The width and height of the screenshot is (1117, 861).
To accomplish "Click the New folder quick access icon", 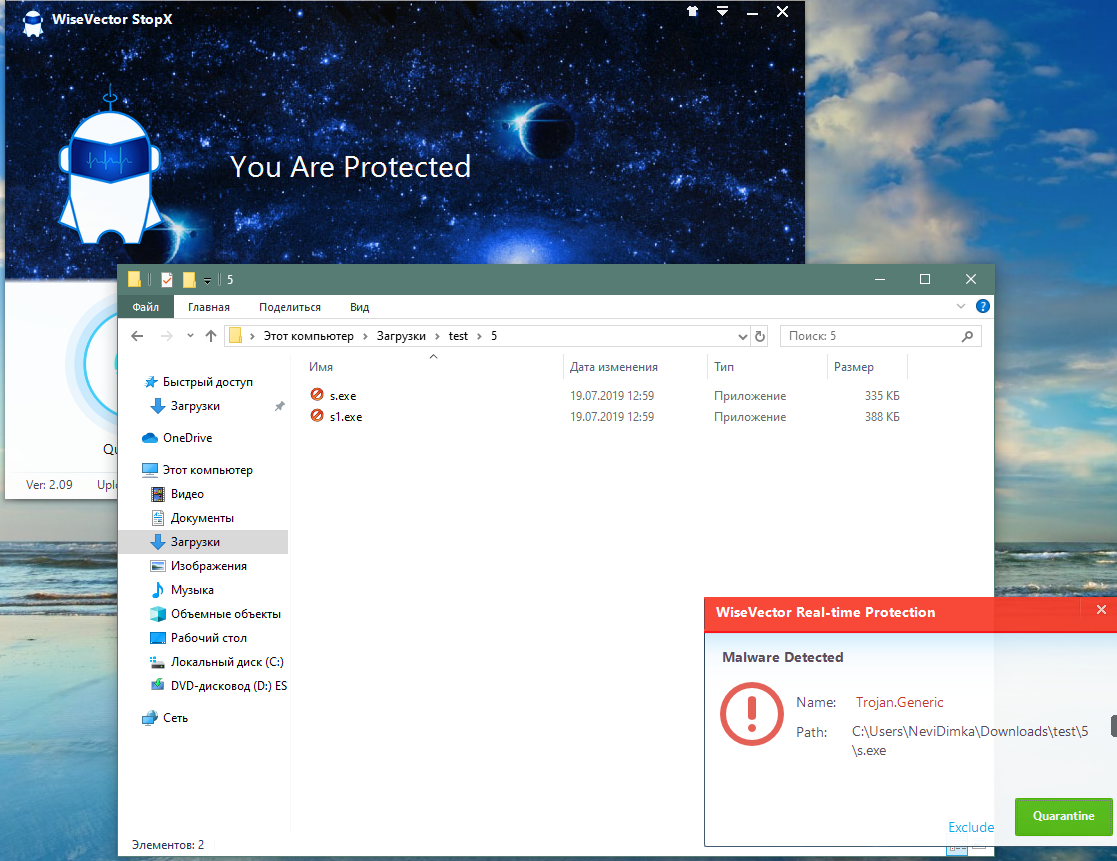I will tap(189, 280).
